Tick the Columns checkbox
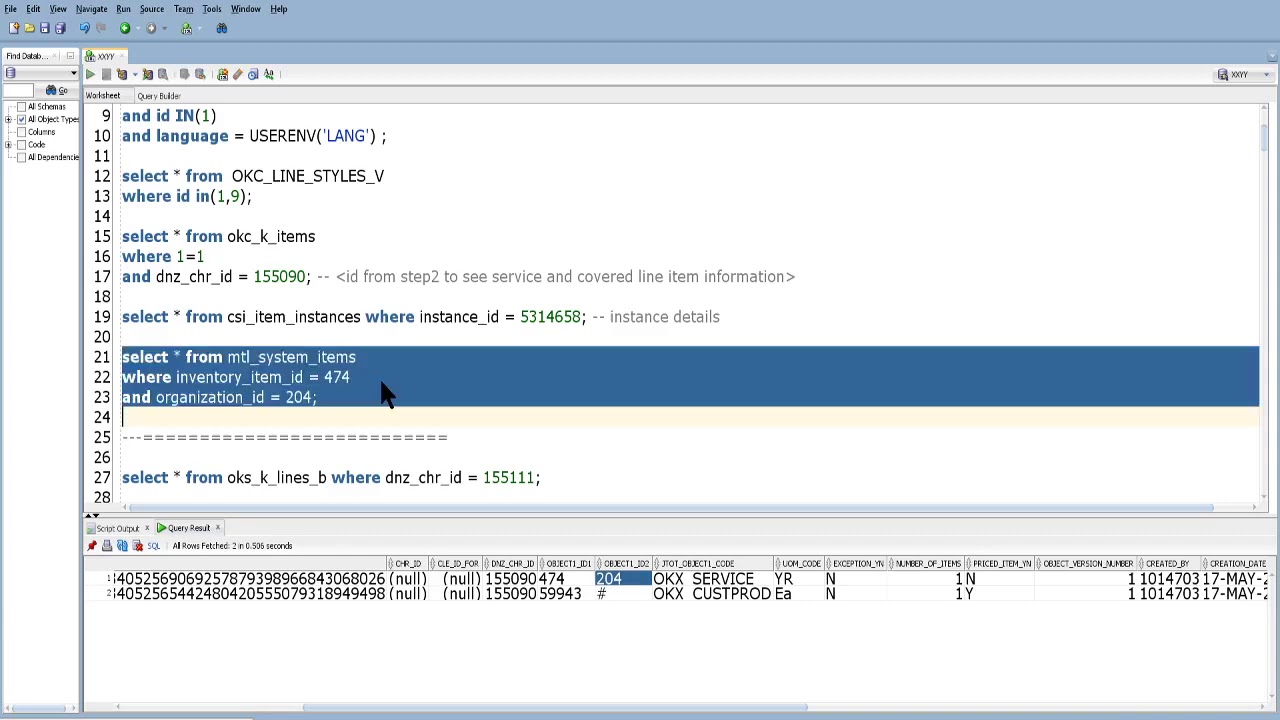This screenshot has width=1280, height=720. coord(21,132)
